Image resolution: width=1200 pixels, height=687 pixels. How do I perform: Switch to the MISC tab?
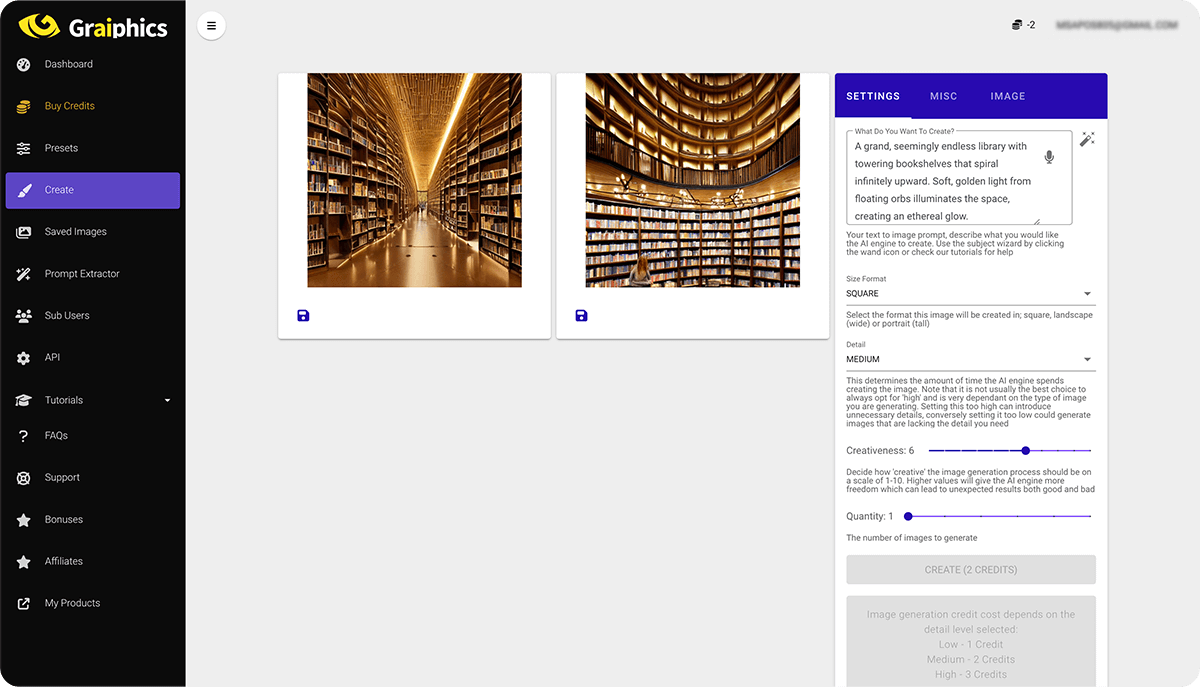[943, 96]
